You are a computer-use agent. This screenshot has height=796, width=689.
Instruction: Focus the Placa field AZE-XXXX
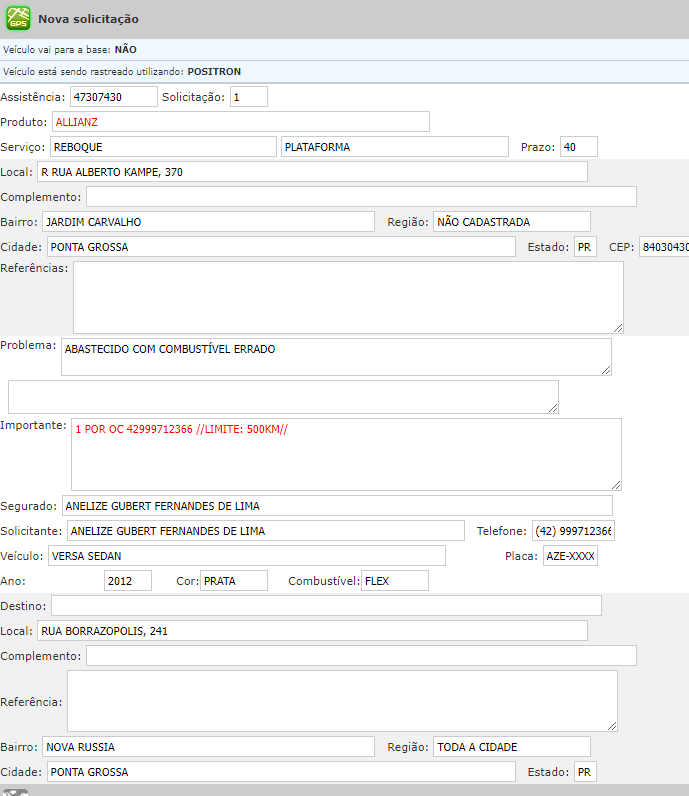point(569,556)
